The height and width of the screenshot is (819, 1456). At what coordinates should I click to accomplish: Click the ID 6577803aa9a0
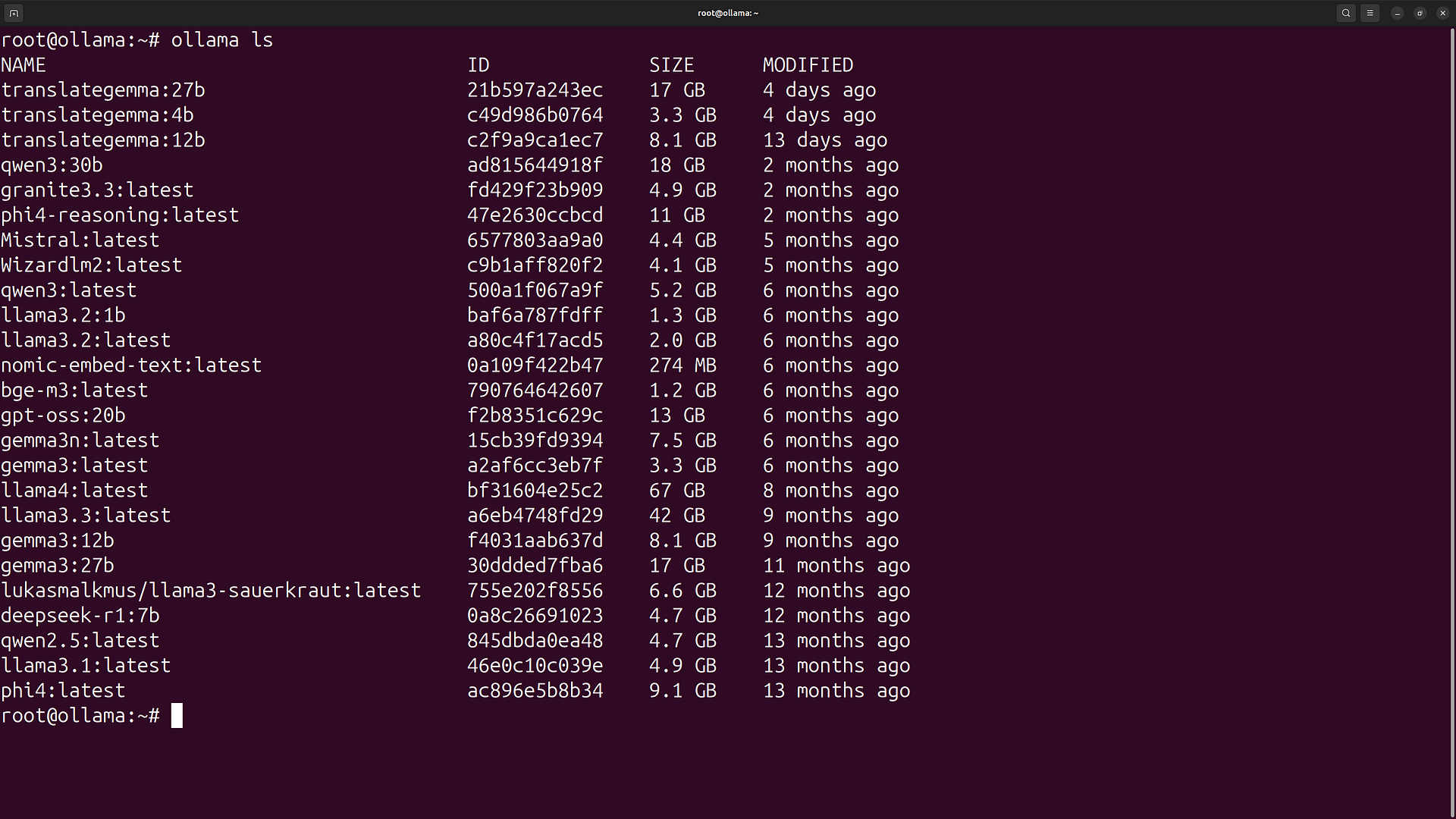[x=535, y=240]
